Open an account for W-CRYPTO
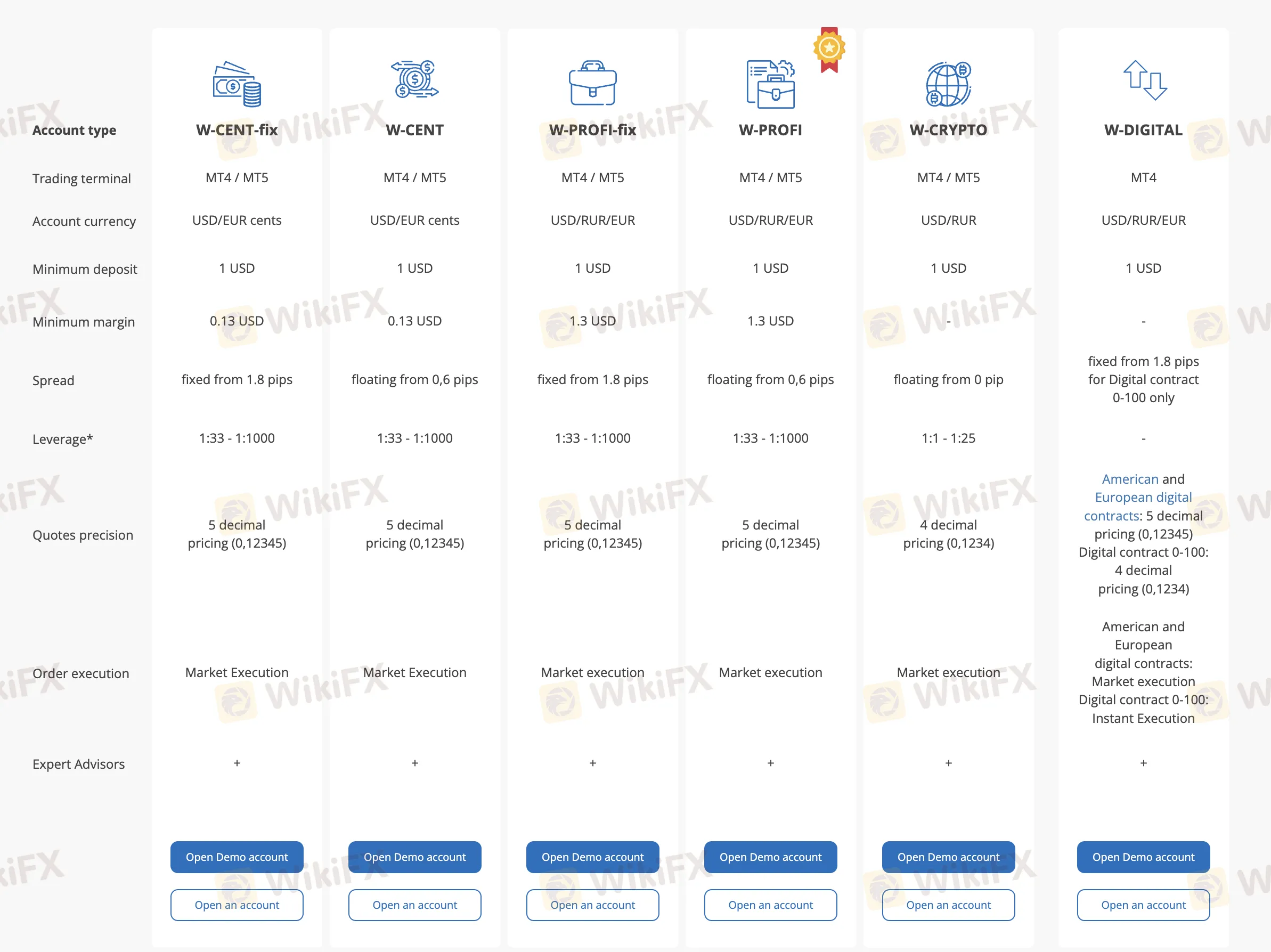The image size is (1271, 952). pos(948,905)
